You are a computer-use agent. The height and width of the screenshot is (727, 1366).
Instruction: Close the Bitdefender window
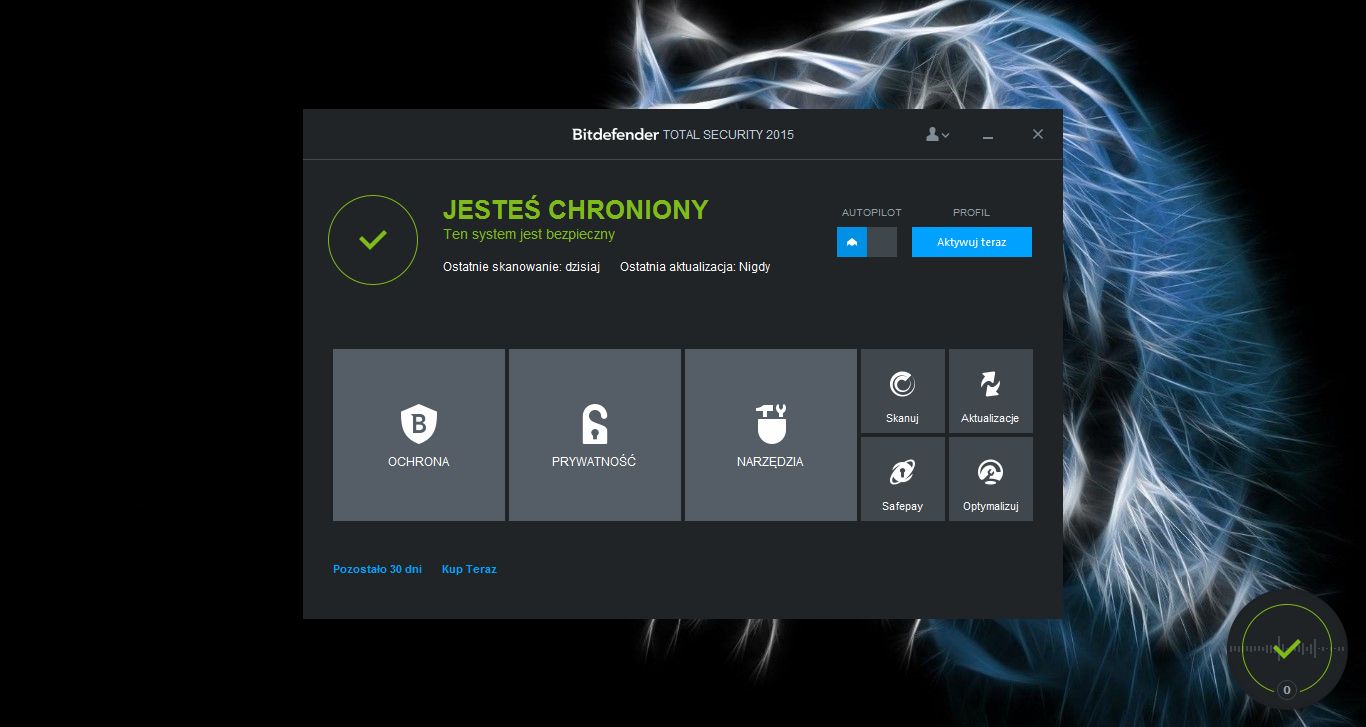coord(1038,134)
